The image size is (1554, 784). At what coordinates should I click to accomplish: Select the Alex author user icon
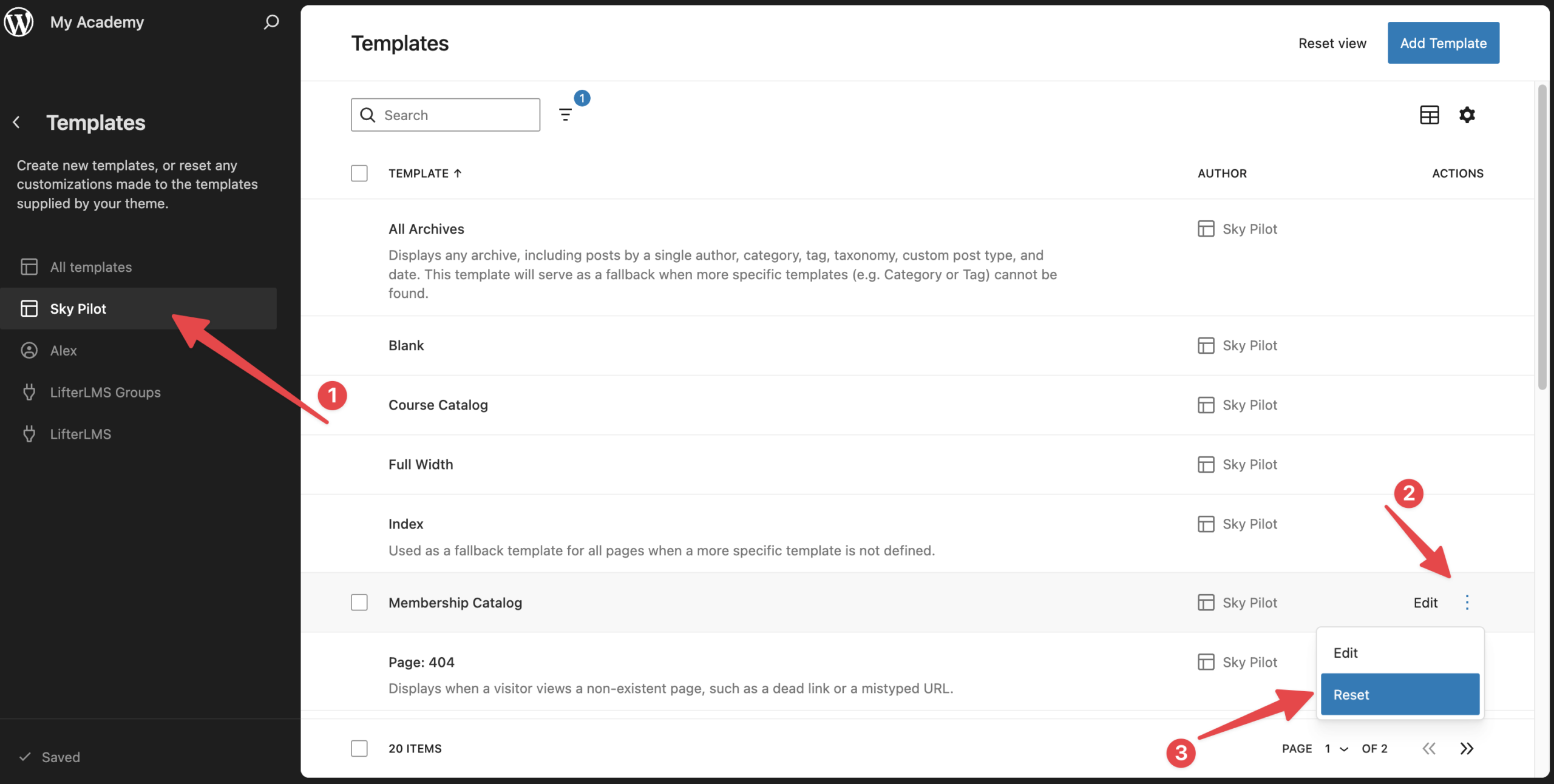click(x=29, y=350)
